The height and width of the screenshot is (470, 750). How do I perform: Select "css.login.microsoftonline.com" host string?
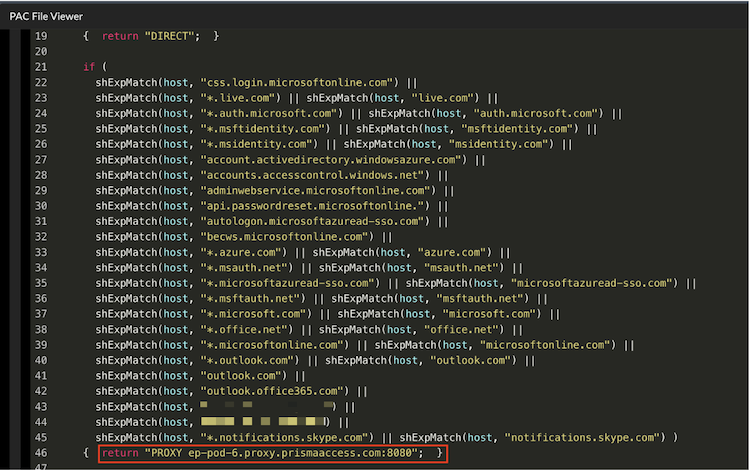[x=299, y=82]
